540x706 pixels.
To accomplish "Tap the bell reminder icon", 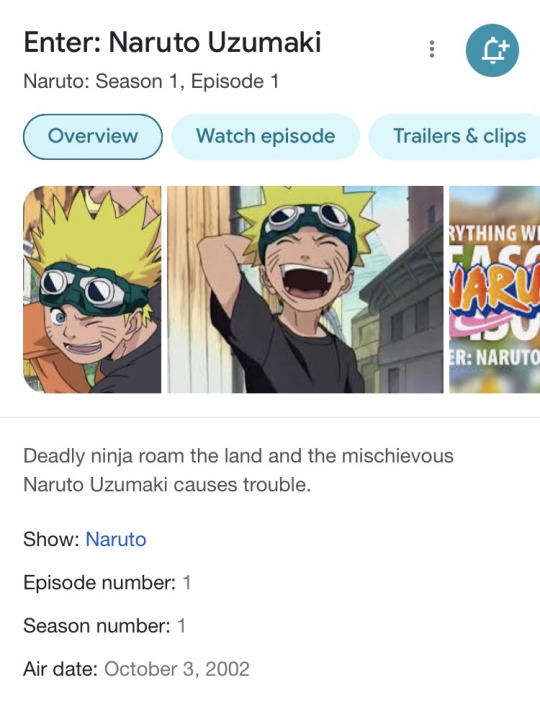I will [492, 50].
